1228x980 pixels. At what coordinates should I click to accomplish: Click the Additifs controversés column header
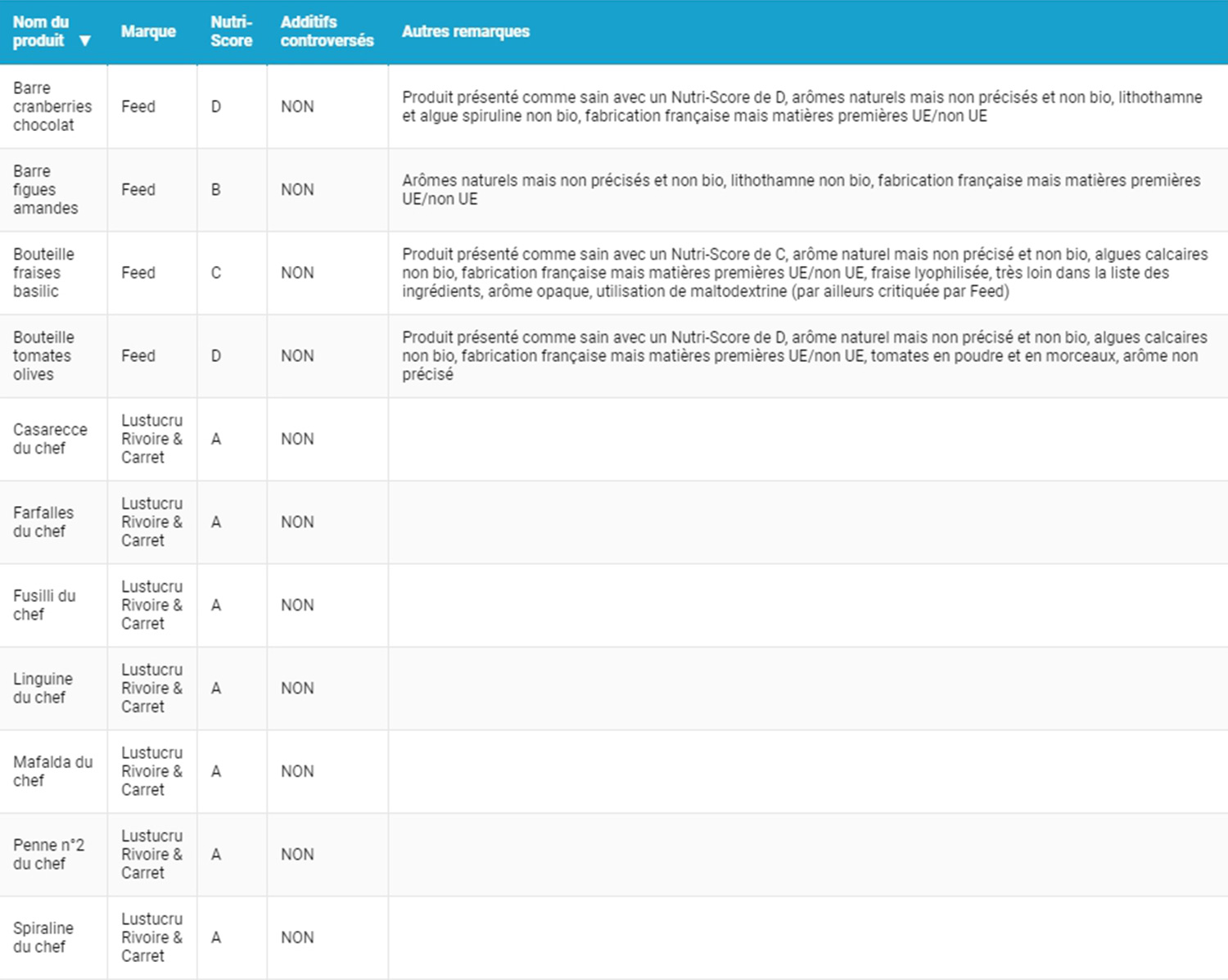point(327,31)
